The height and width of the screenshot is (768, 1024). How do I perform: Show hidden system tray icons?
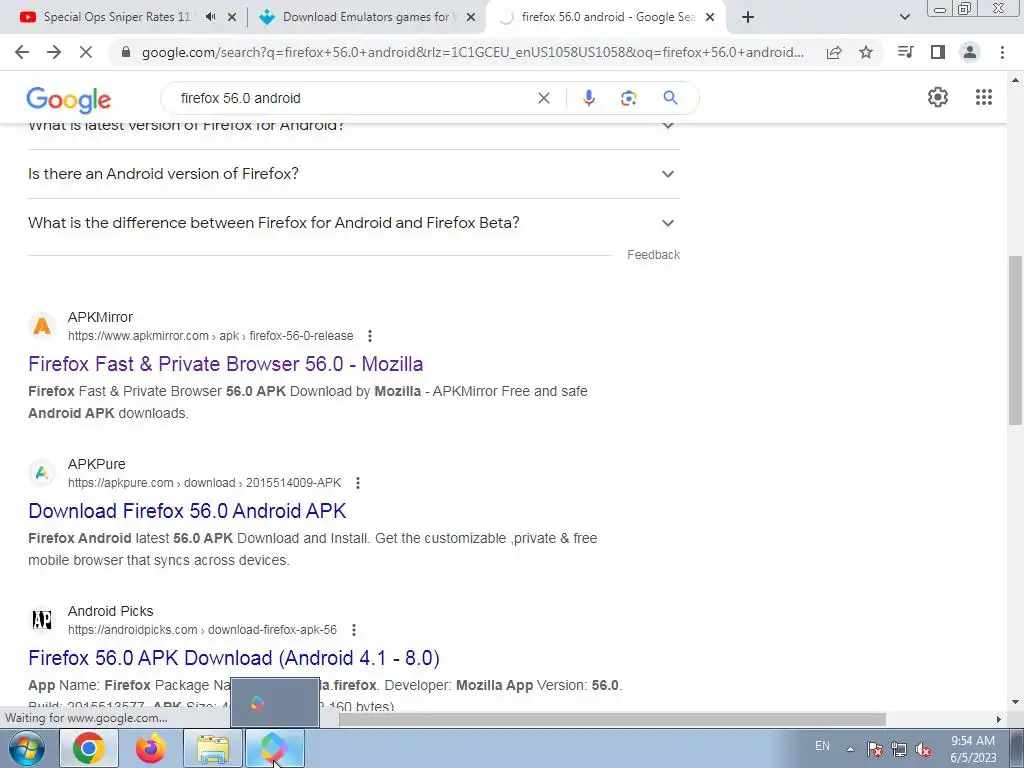point(850,749)
